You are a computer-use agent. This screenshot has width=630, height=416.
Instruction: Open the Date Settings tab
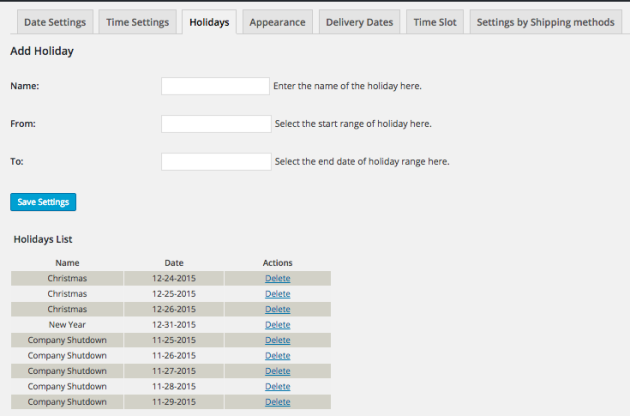tap(55, 22)
